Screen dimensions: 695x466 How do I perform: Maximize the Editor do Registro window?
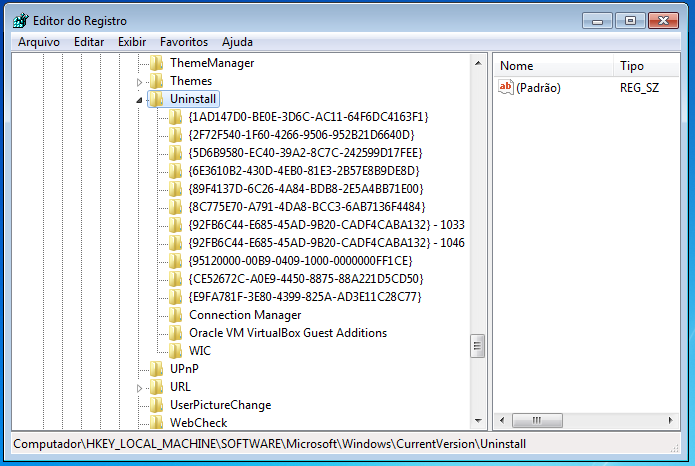point(630,21)
